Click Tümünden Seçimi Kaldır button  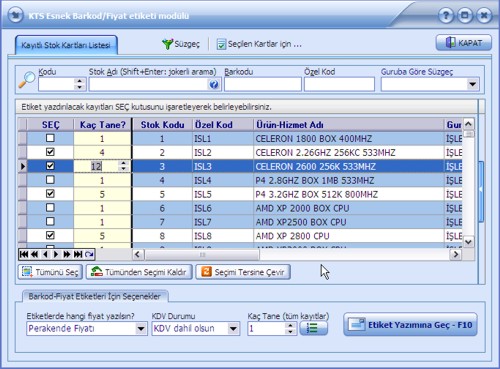(x=139, y=272)
